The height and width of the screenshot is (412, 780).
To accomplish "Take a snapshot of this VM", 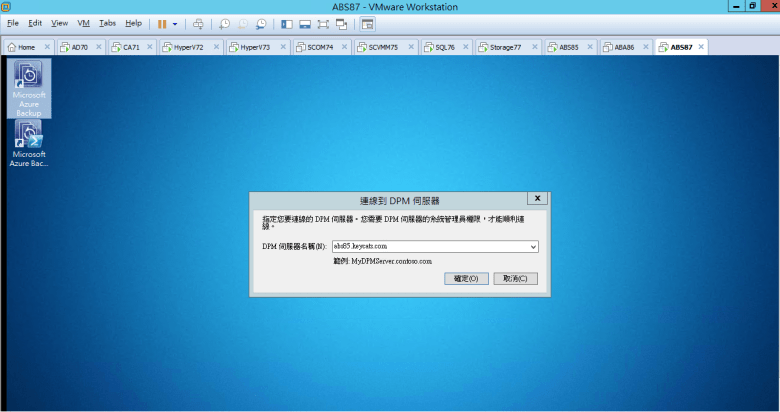I will pyautogui.click(x=225, y=23).
